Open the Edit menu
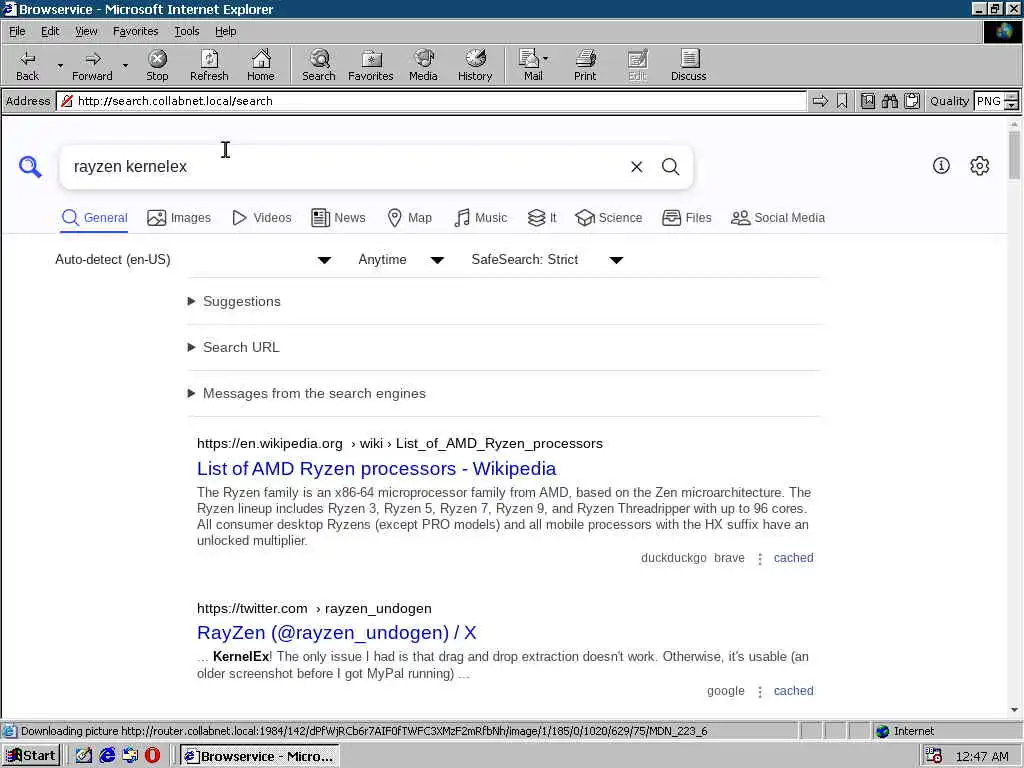1024x768 pixels. coord(50,31)
